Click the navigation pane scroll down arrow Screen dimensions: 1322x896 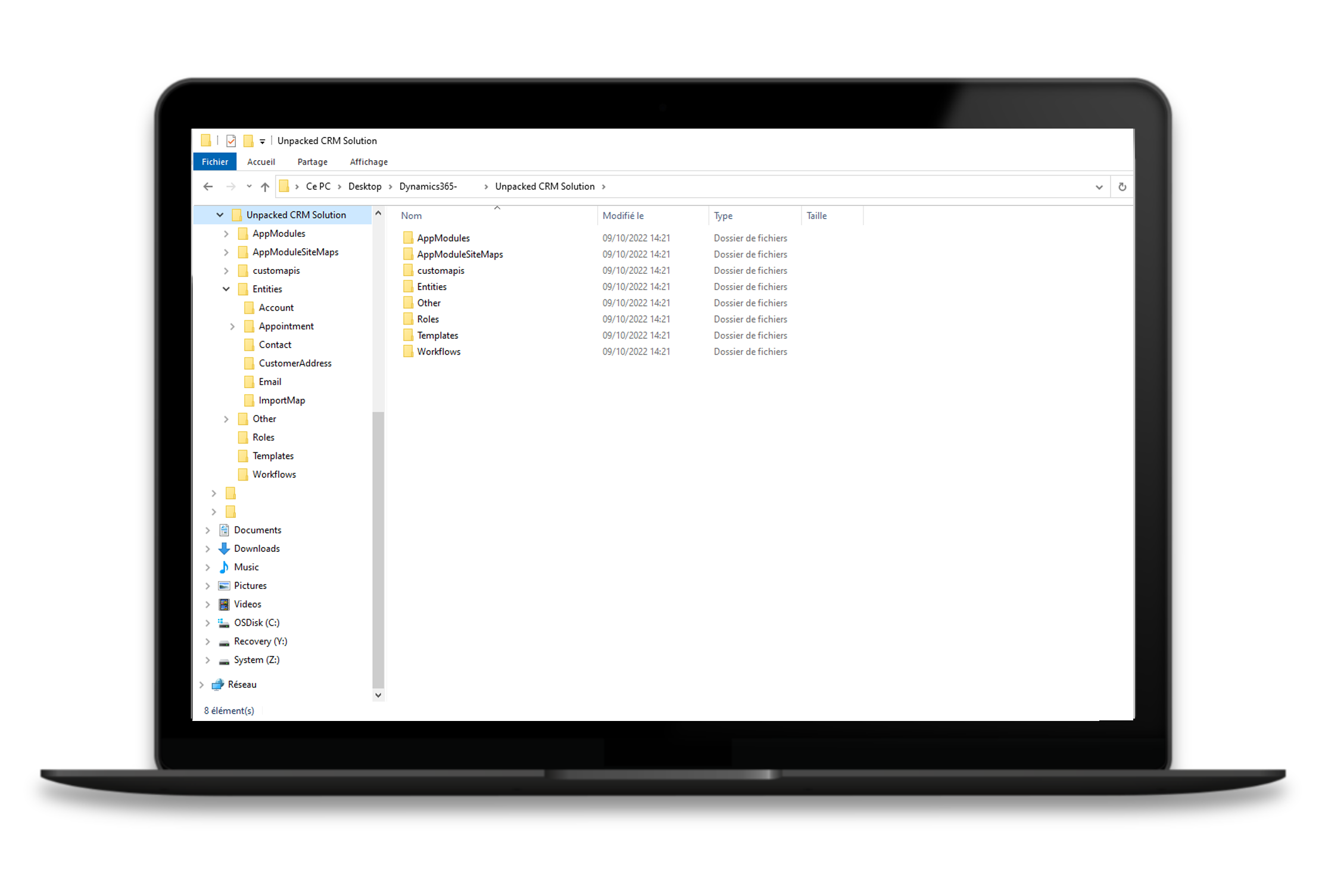pos(378,695)
